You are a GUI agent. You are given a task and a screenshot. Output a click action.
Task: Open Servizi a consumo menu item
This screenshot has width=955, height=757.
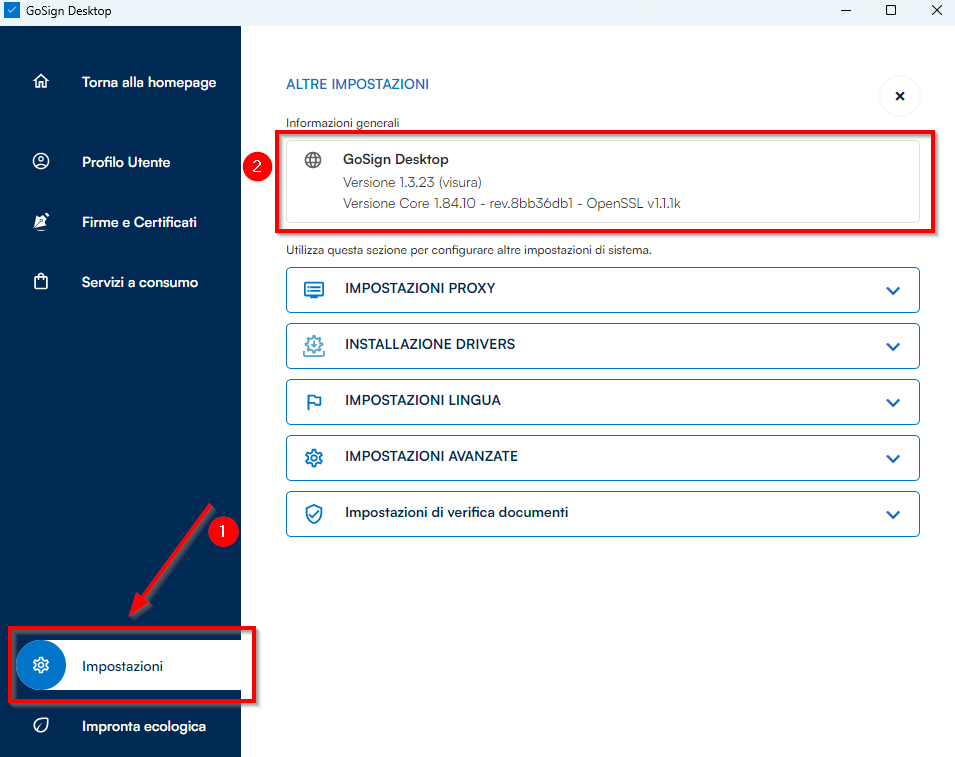(140, 282)
